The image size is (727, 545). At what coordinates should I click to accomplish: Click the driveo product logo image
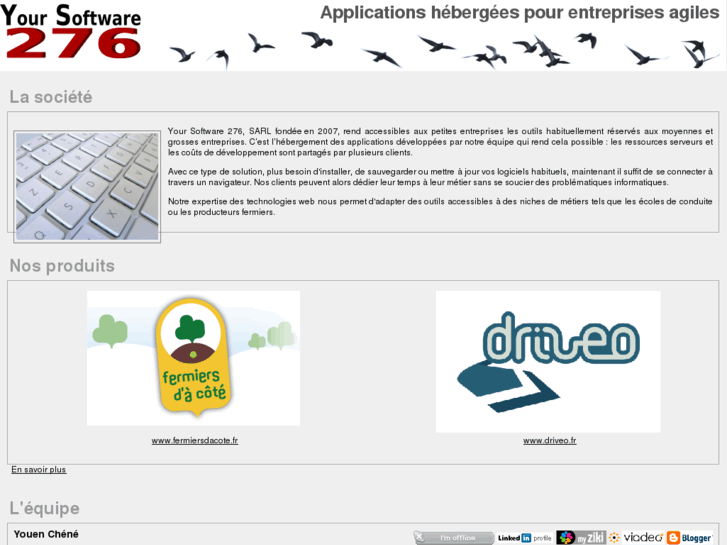tap(548, 362)
